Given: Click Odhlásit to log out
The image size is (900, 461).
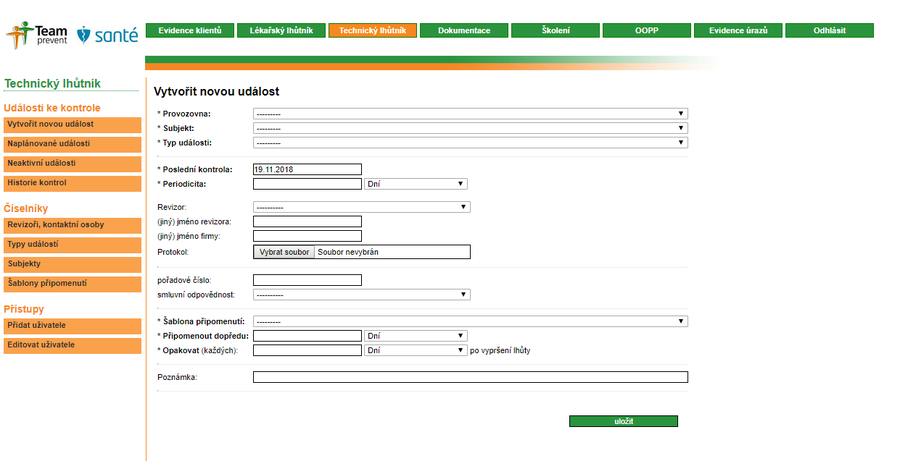Looking at the screenshot, I should [829, 30].
